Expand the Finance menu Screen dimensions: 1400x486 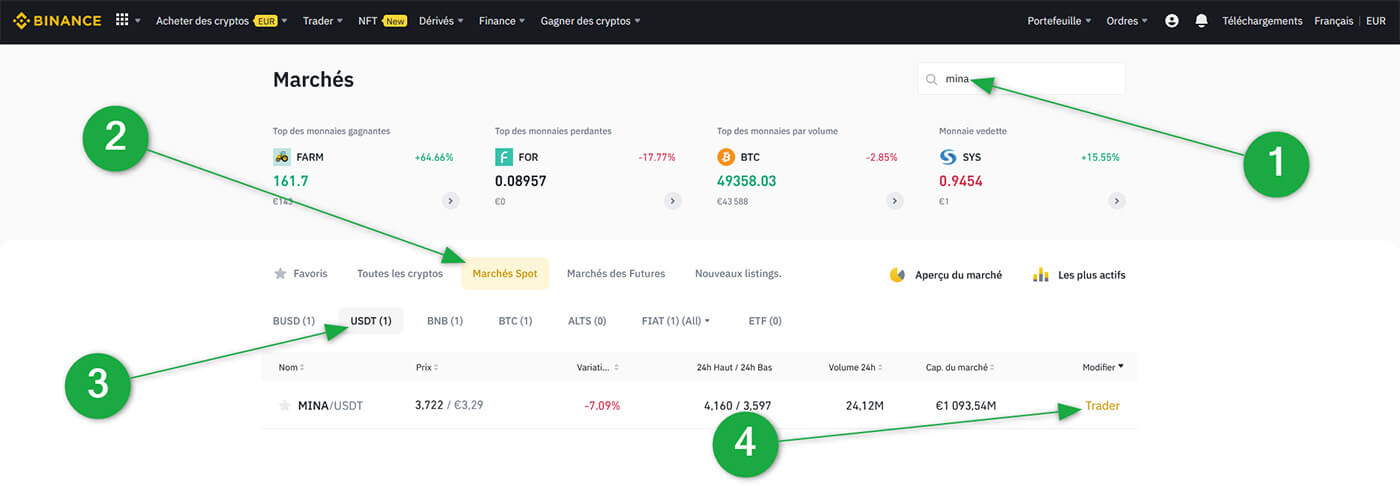[x=502, y=20]
